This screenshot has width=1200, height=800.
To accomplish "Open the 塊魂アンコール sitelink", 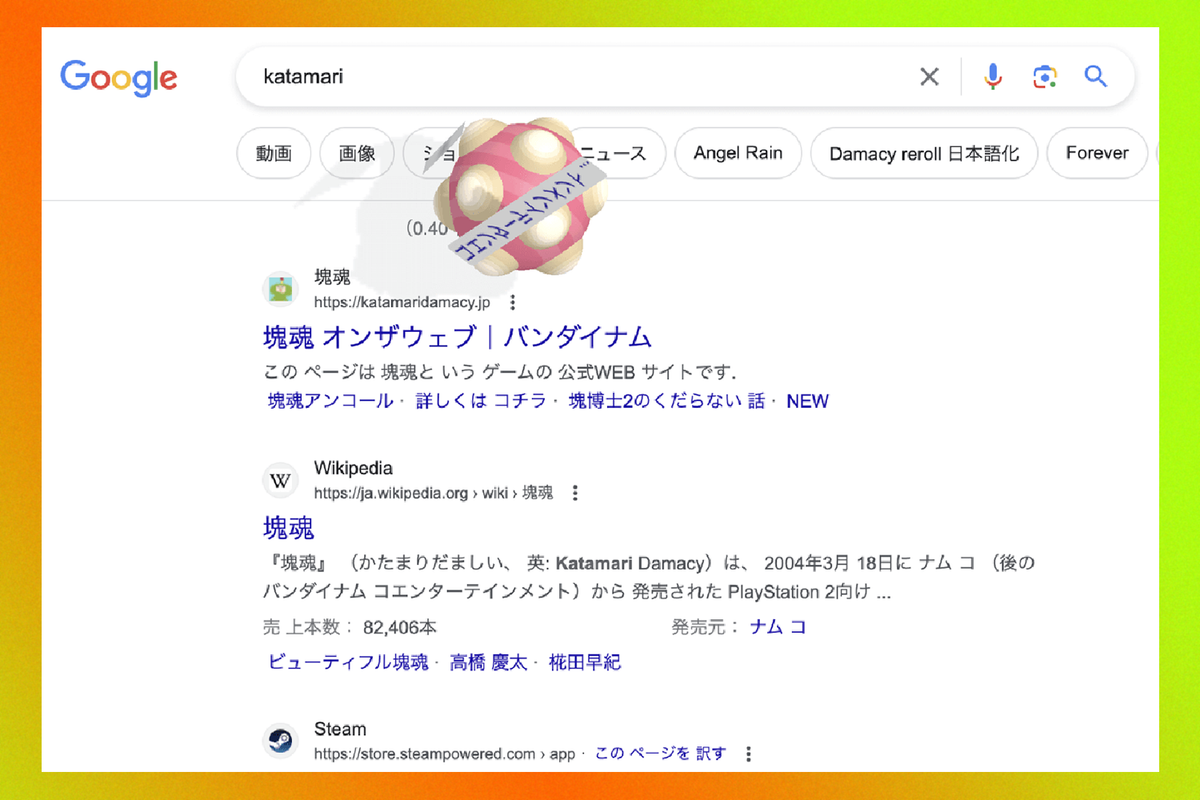I will (x=330, y=401).
